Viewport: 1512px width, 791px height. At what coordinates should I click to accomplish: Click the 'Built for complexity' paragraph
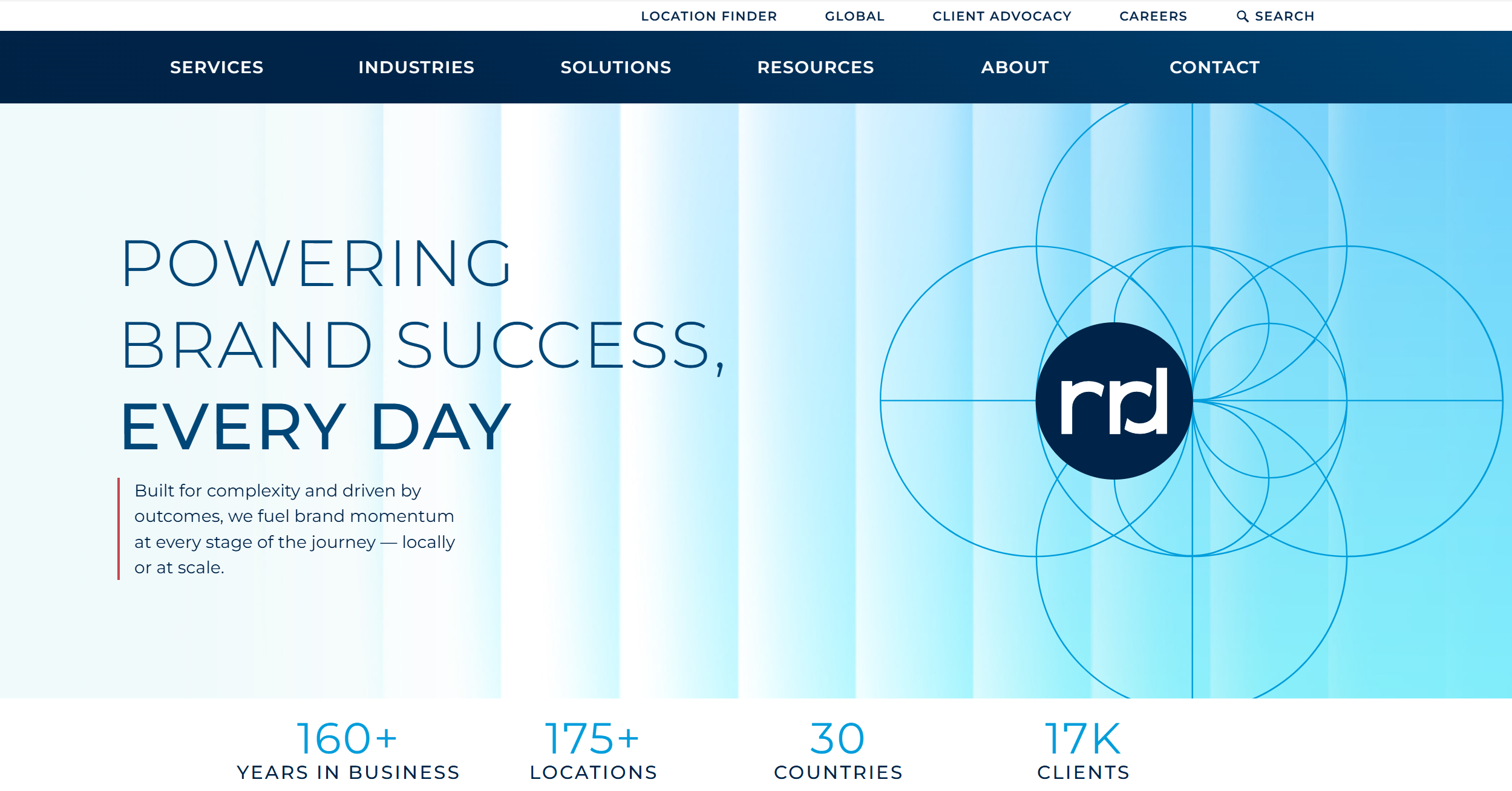point(295,529)
